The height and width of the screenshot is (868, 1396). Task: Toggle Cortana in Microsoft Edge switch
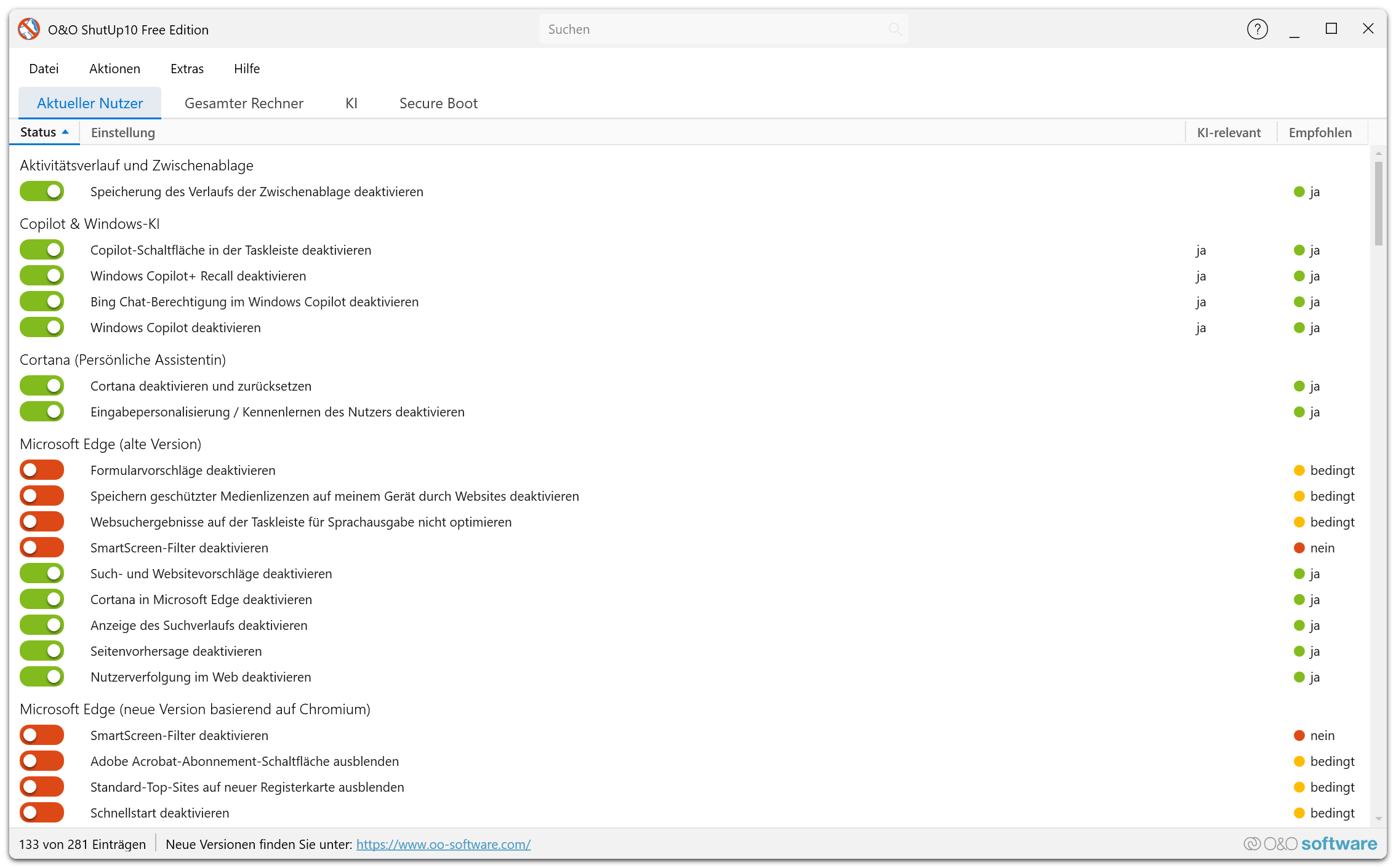[x=42, y=599]
